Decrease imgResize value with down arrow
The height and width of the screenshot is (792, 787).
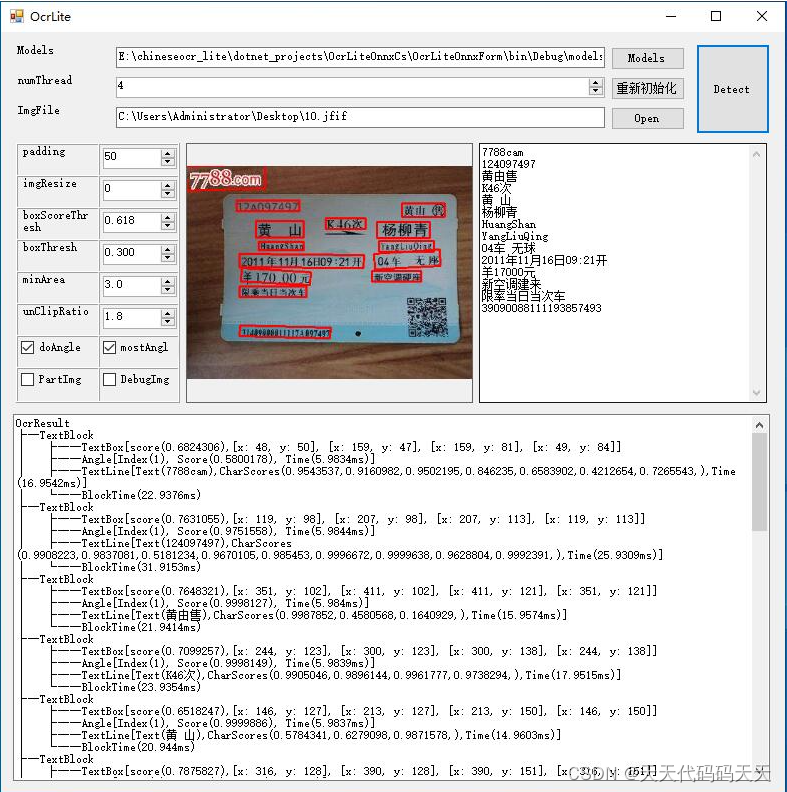tap(168, 194)
